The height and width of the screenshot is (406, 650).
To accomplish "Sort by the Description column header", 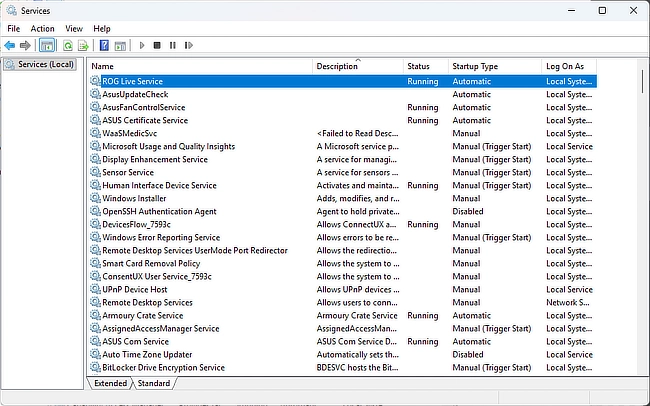I will tap(358, 66).
